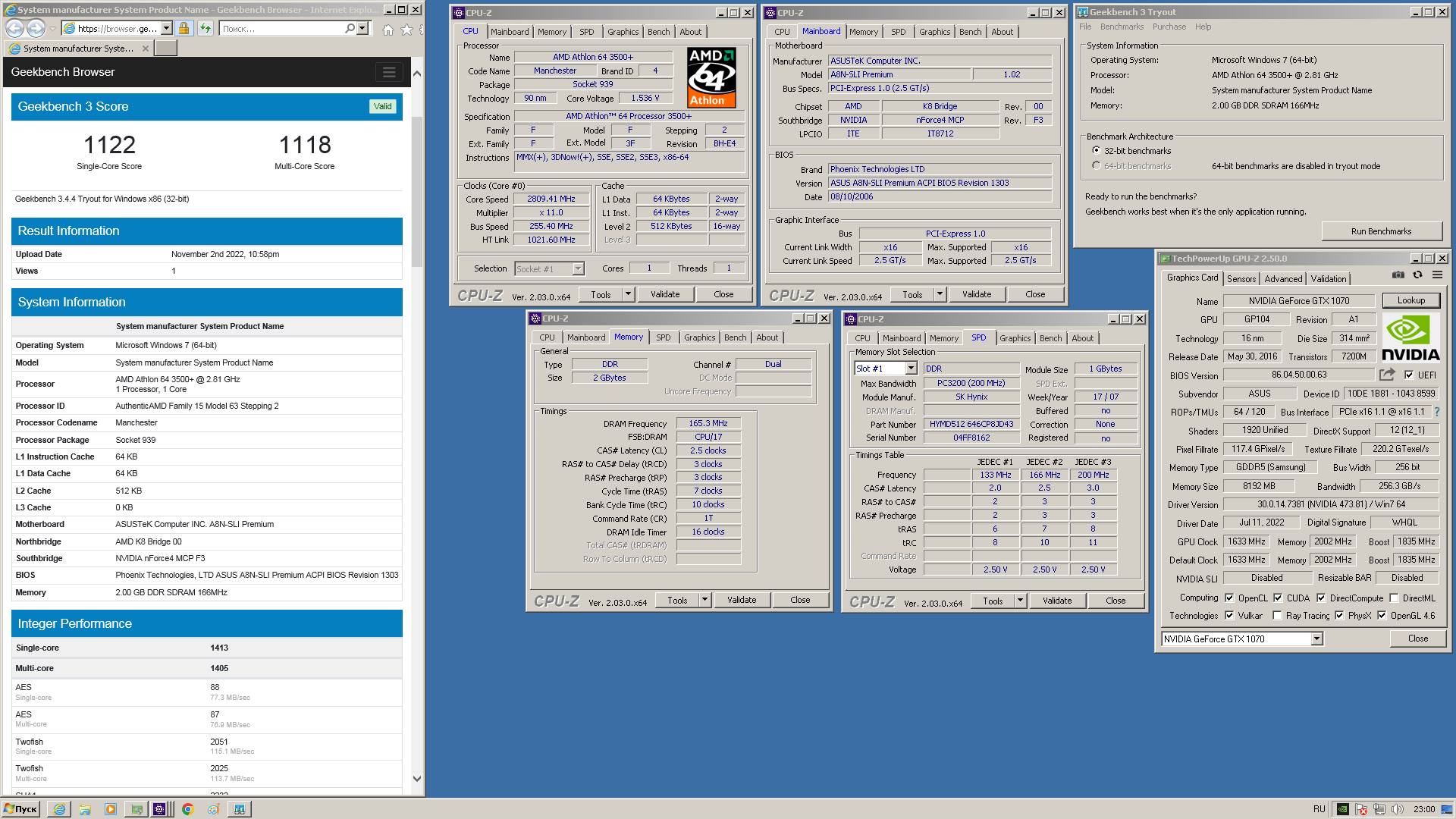This screenshot has height=819, width=1456.
Task: Toggle DirectML checkbox
Action: 1394,598
